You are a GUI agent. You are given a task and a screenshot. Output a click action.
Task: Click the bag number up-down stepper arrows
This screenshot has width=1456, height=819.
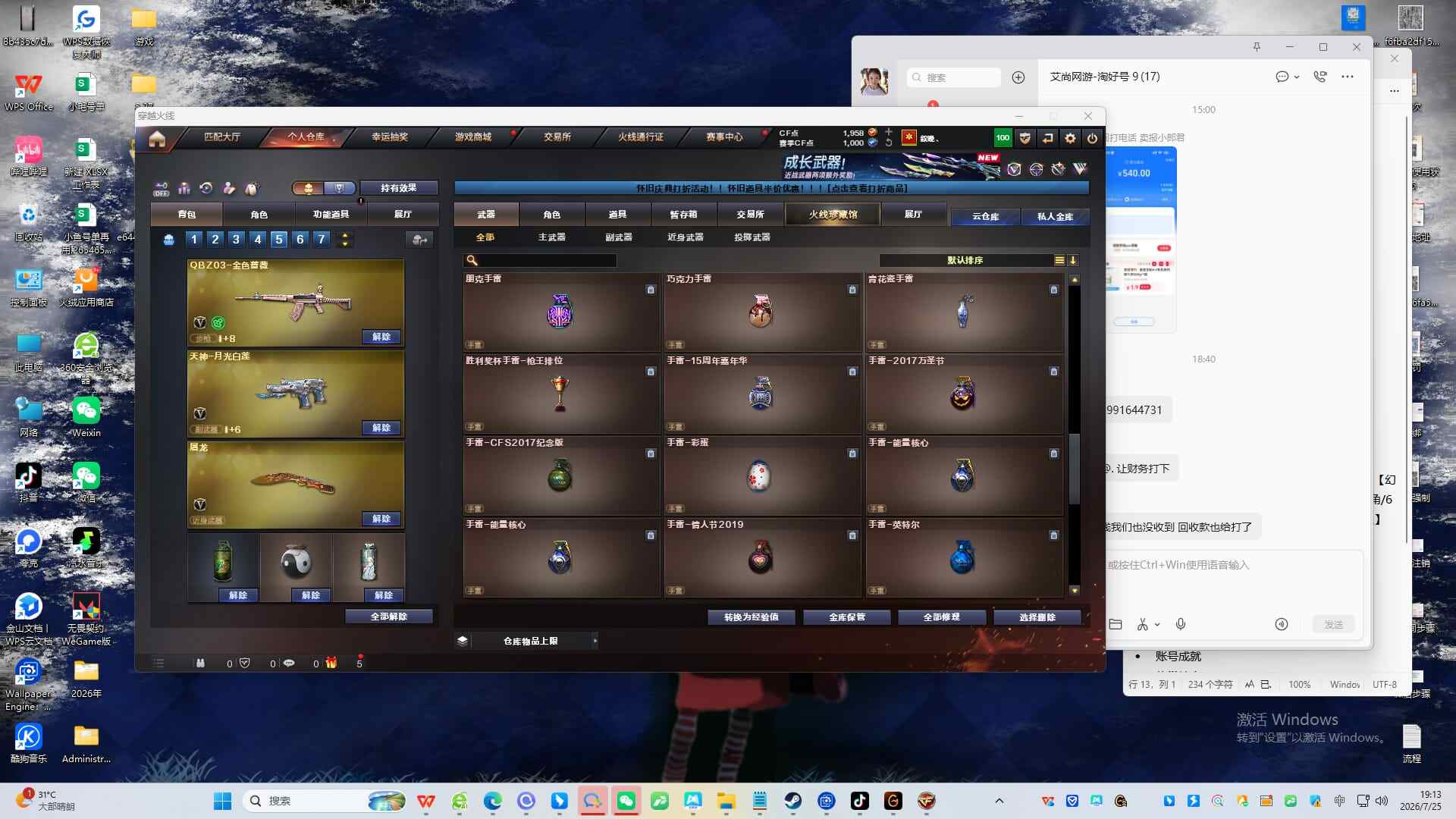pos(345,240)
